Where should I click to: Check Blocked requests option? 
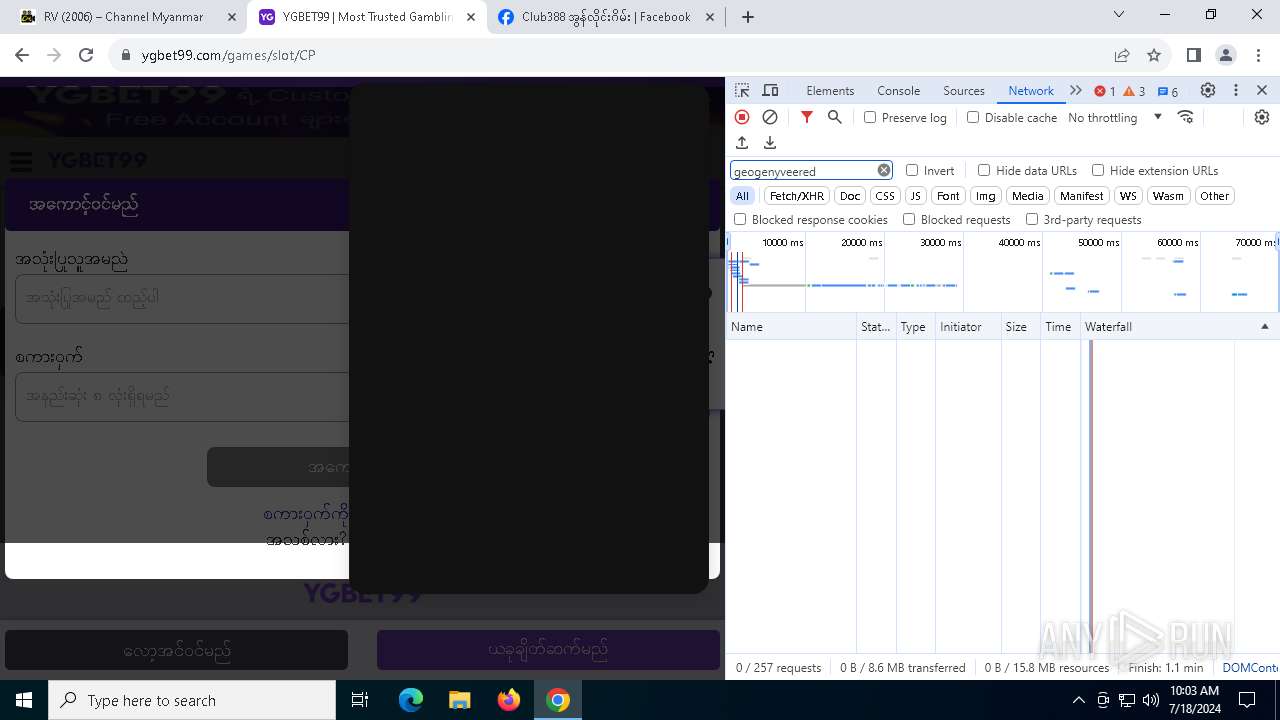(x=909, y=219)
